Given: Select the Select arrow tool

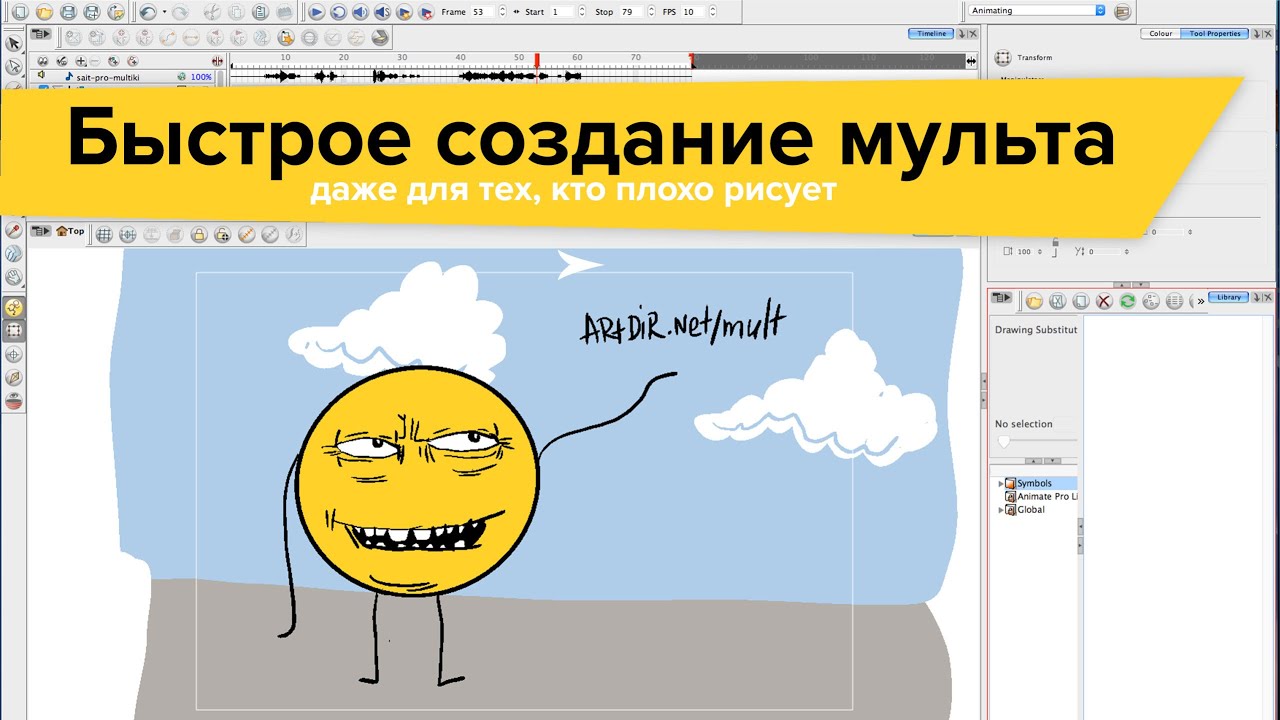Looking at the screenshot, I should (14, 44).
